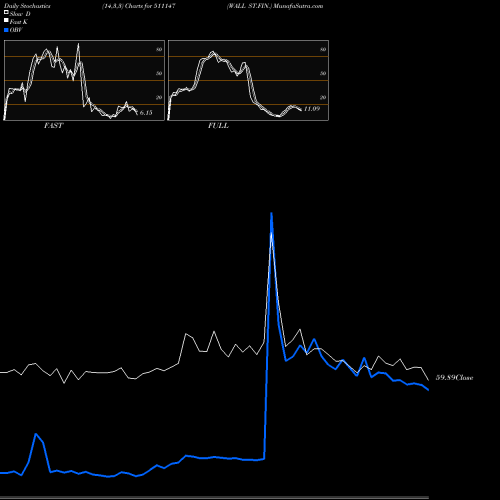Click the Fast K legend swatch
This screenshot has height=500, width=500.
tap(6, 20)
